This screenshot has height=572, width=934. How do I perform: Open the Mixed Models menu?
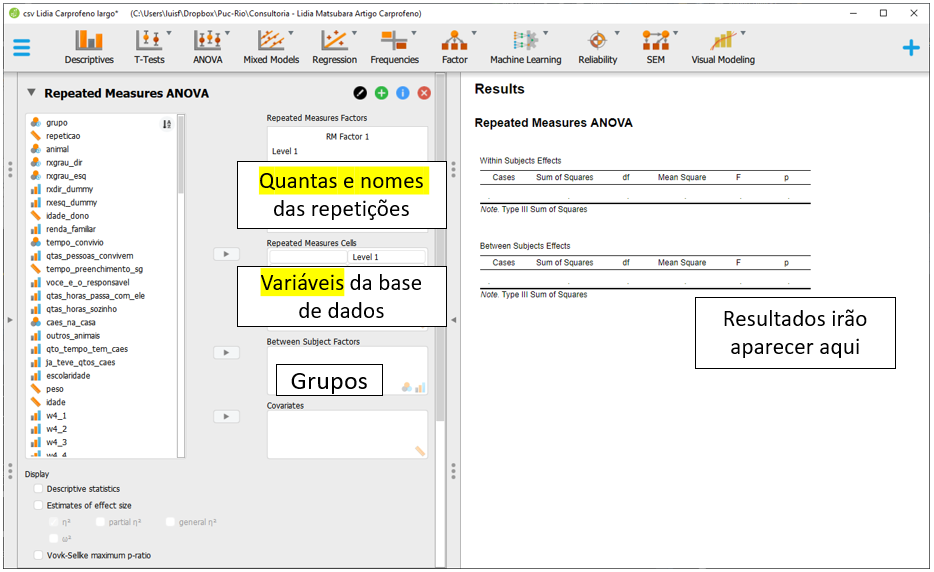point(271,47)
